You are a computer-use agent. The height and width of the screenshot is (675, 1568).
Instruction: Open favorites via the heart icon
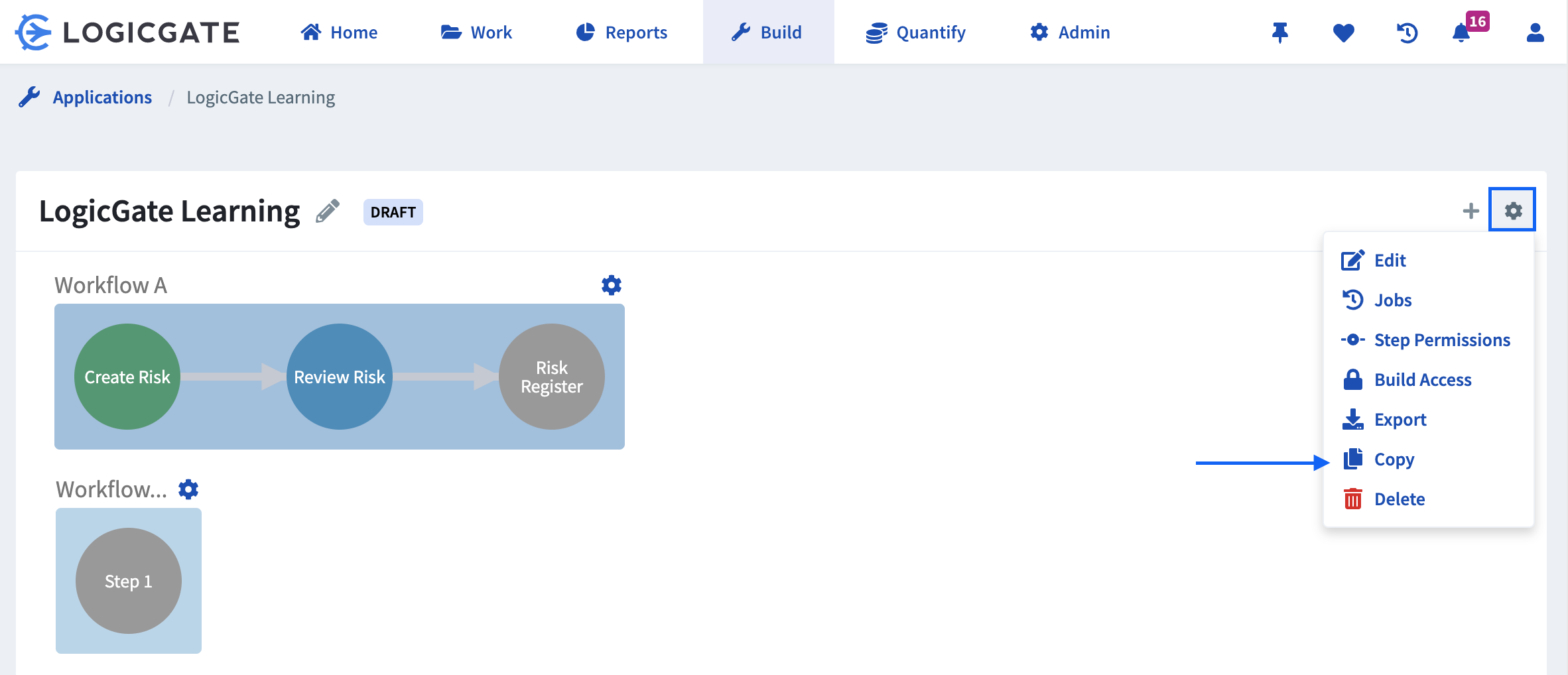(x=1343, y=32)
